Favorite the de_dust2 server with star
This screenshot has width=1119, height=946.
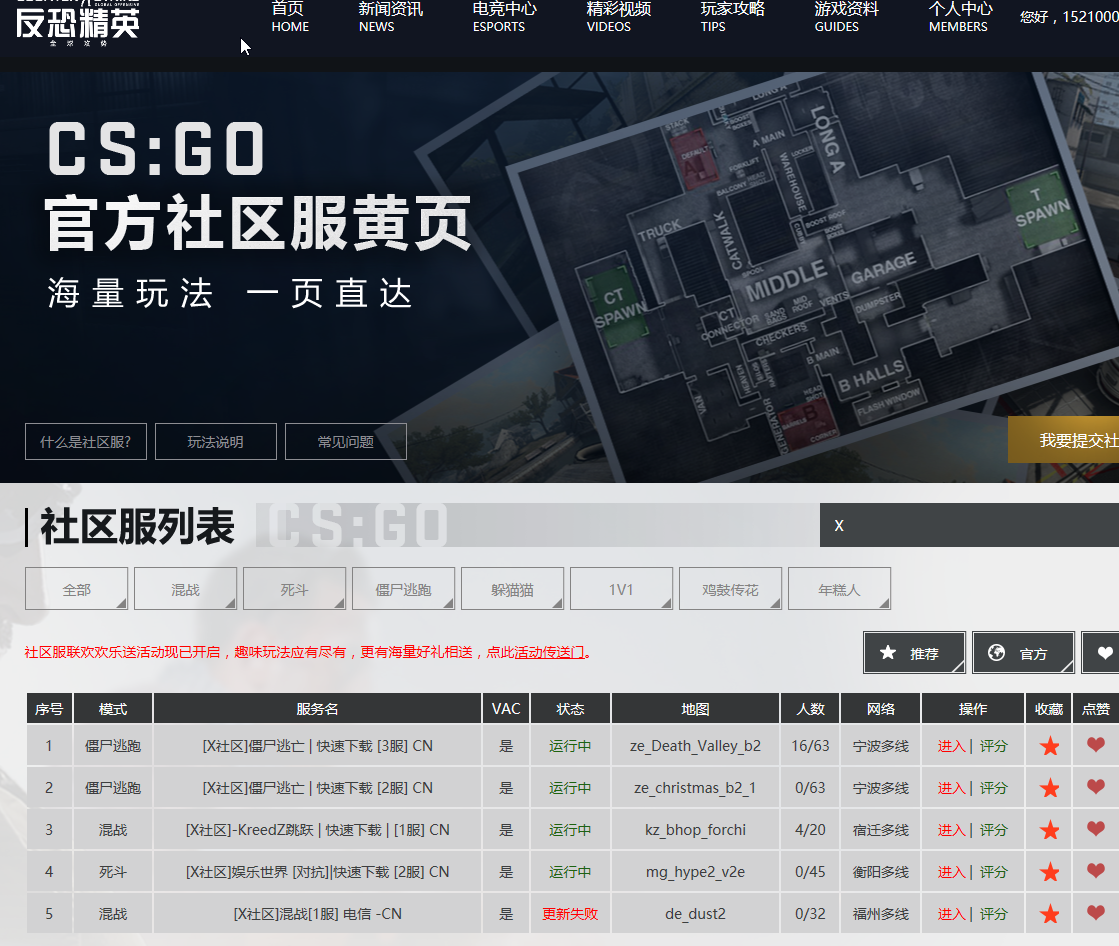coord(1048,913)
